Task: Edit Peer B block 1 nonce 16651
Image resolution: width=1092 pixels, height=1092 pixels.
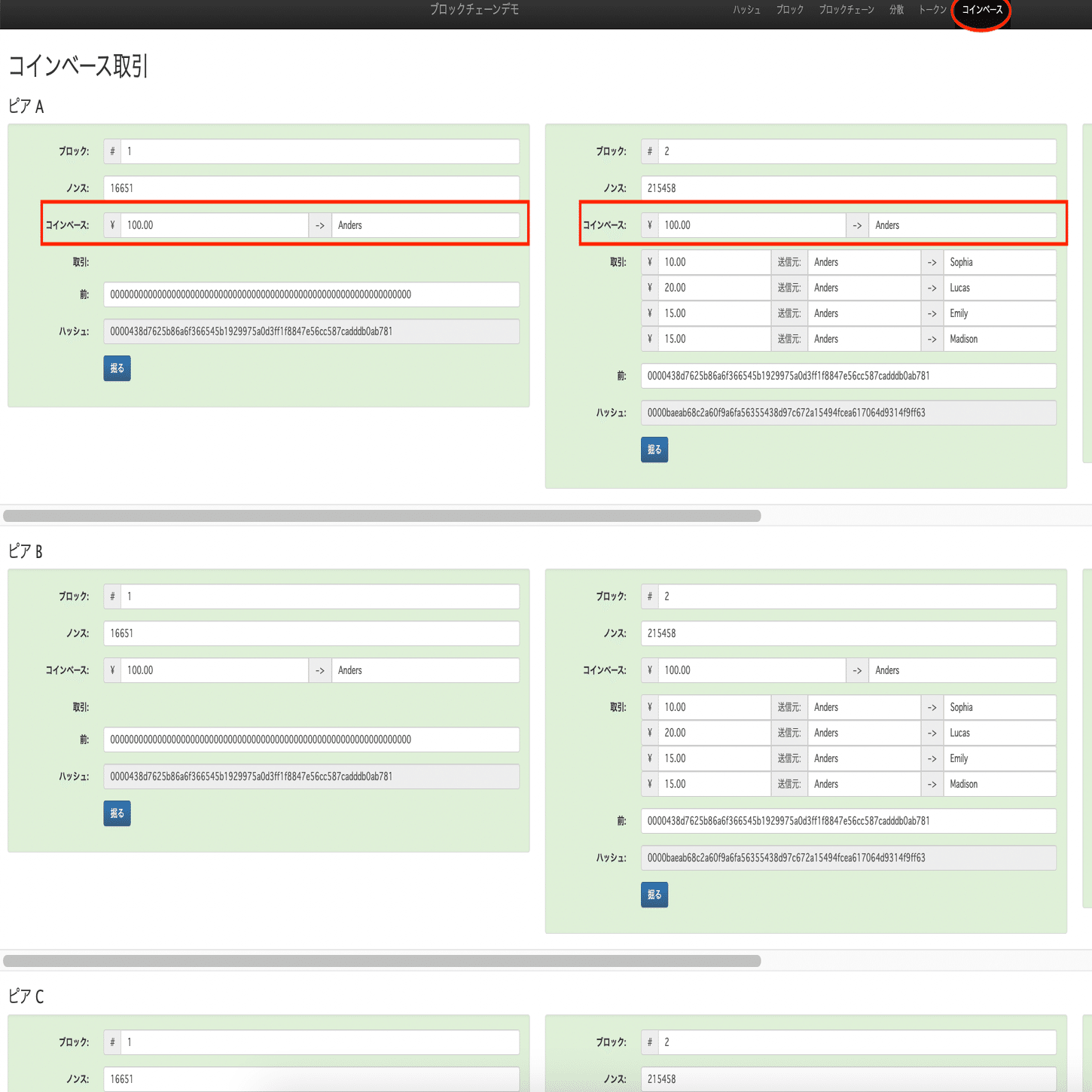Action: pyautogui.click(x=312, y=633)
